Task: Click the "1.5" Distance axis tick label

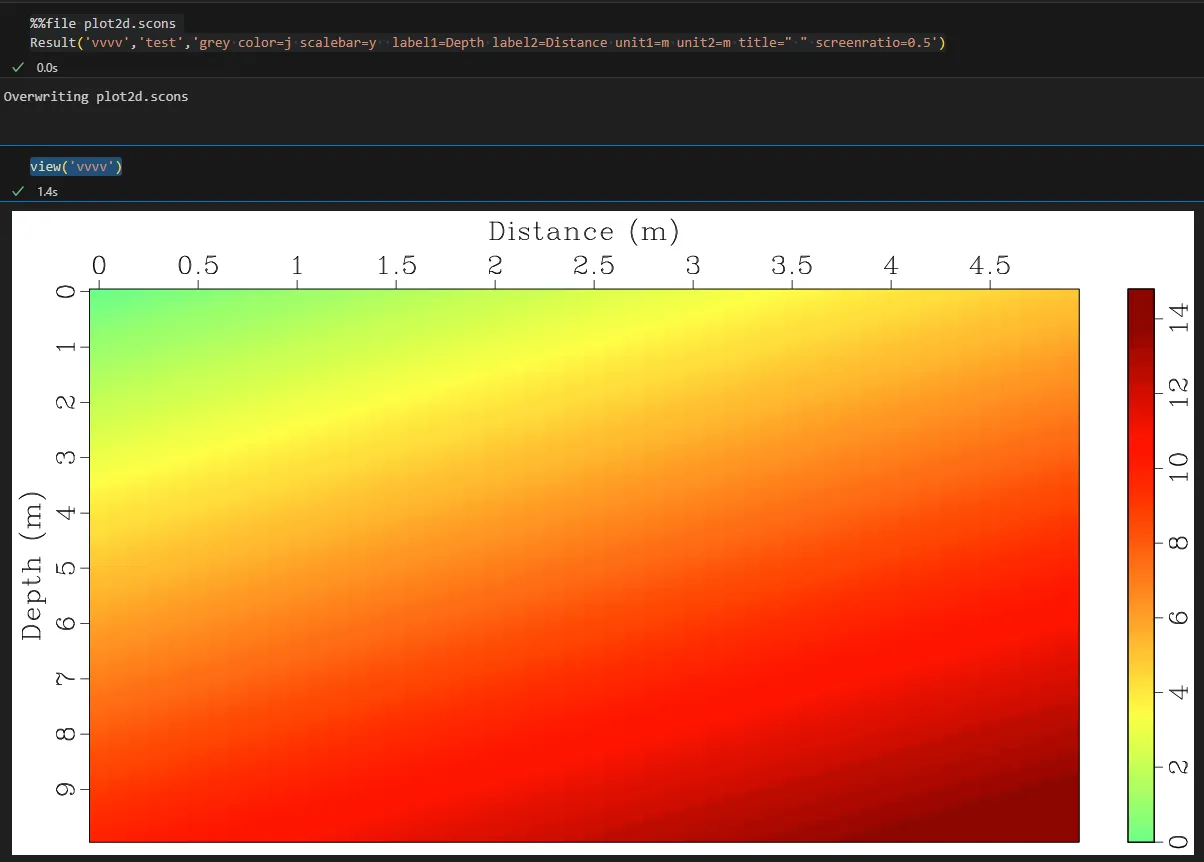Action: coord(396,266)
